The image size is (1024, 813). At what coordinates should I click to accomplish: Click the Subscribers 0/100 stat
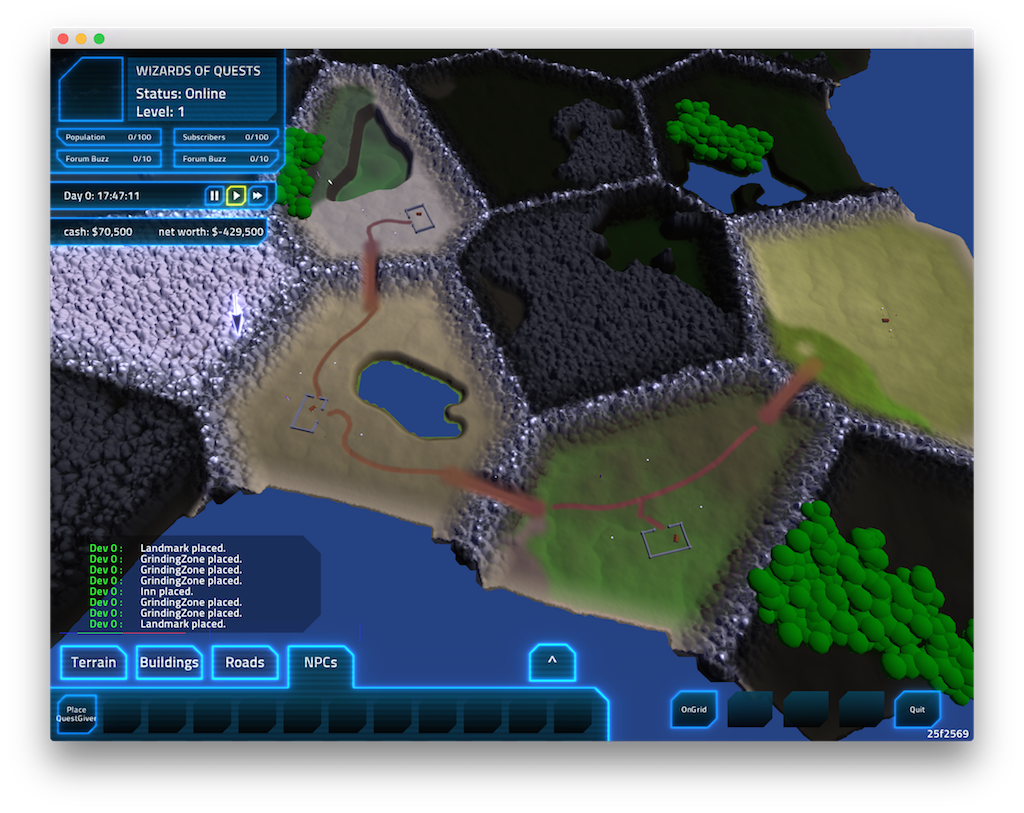[x=226, y=137]
